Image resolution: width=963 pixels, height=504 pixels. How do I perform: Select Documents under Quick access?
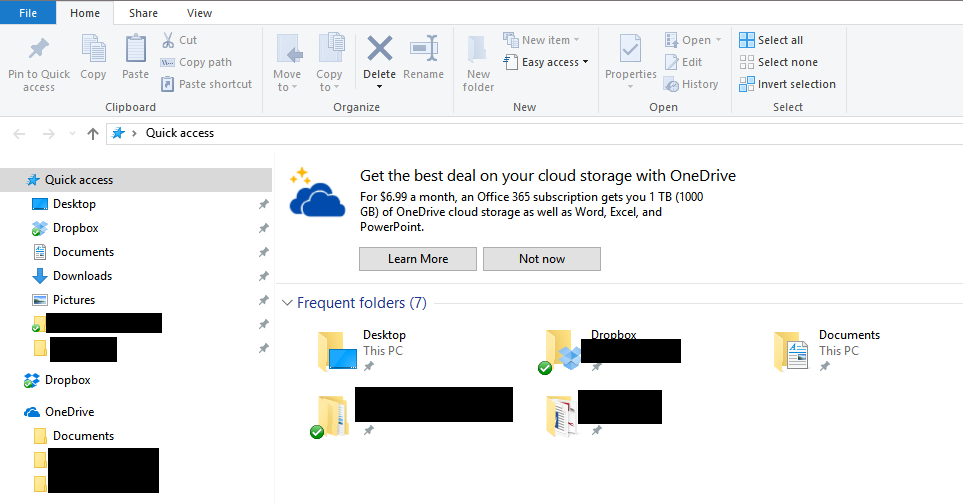(83, 252)
